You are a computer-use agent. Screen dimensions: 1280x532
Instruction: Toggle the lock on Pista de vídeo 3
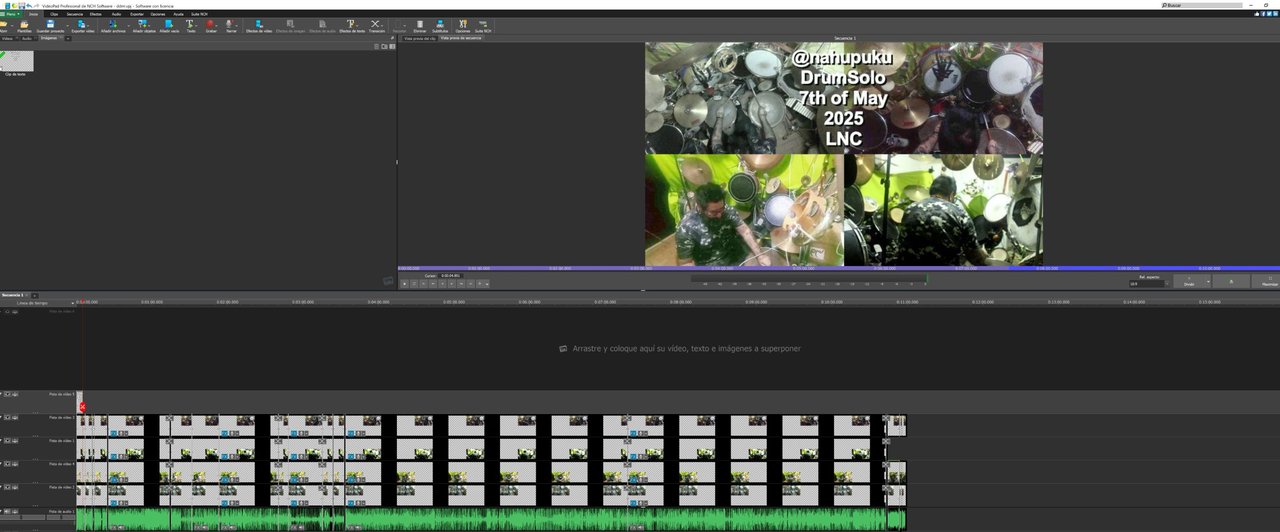click(x=15, y=417)
